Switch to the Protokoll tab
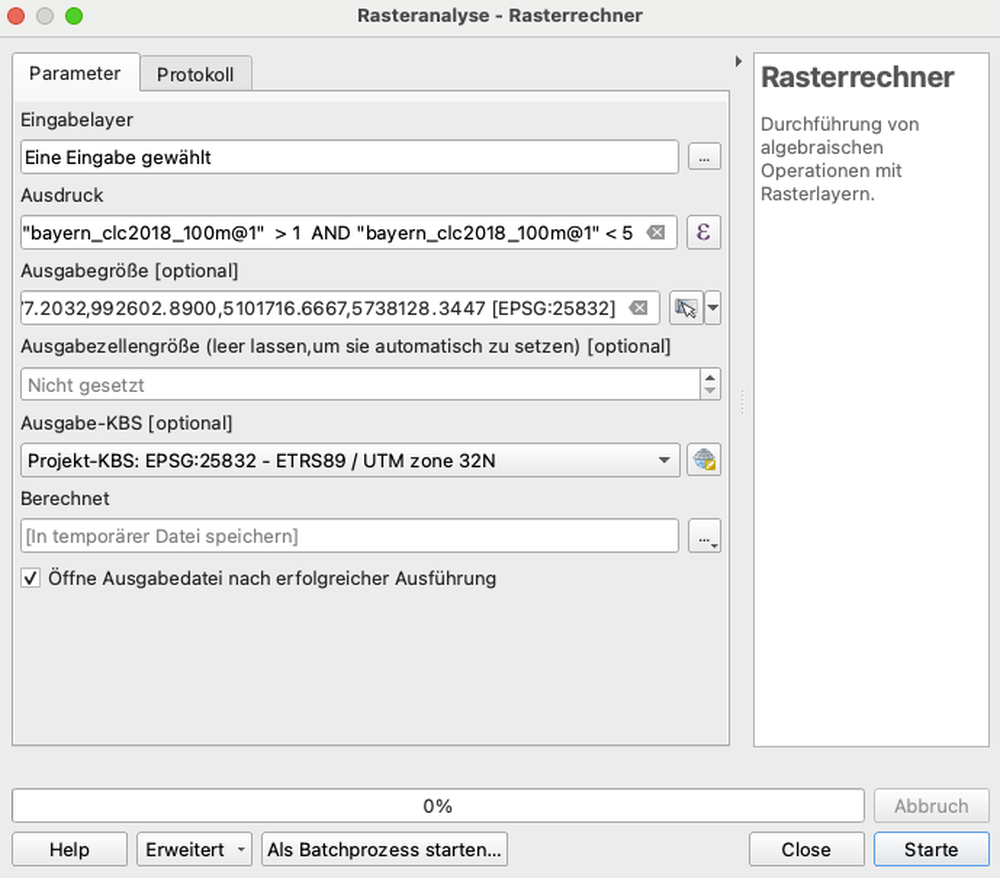The height and width of the screenshot is (878, 1000). coord(196,73)
